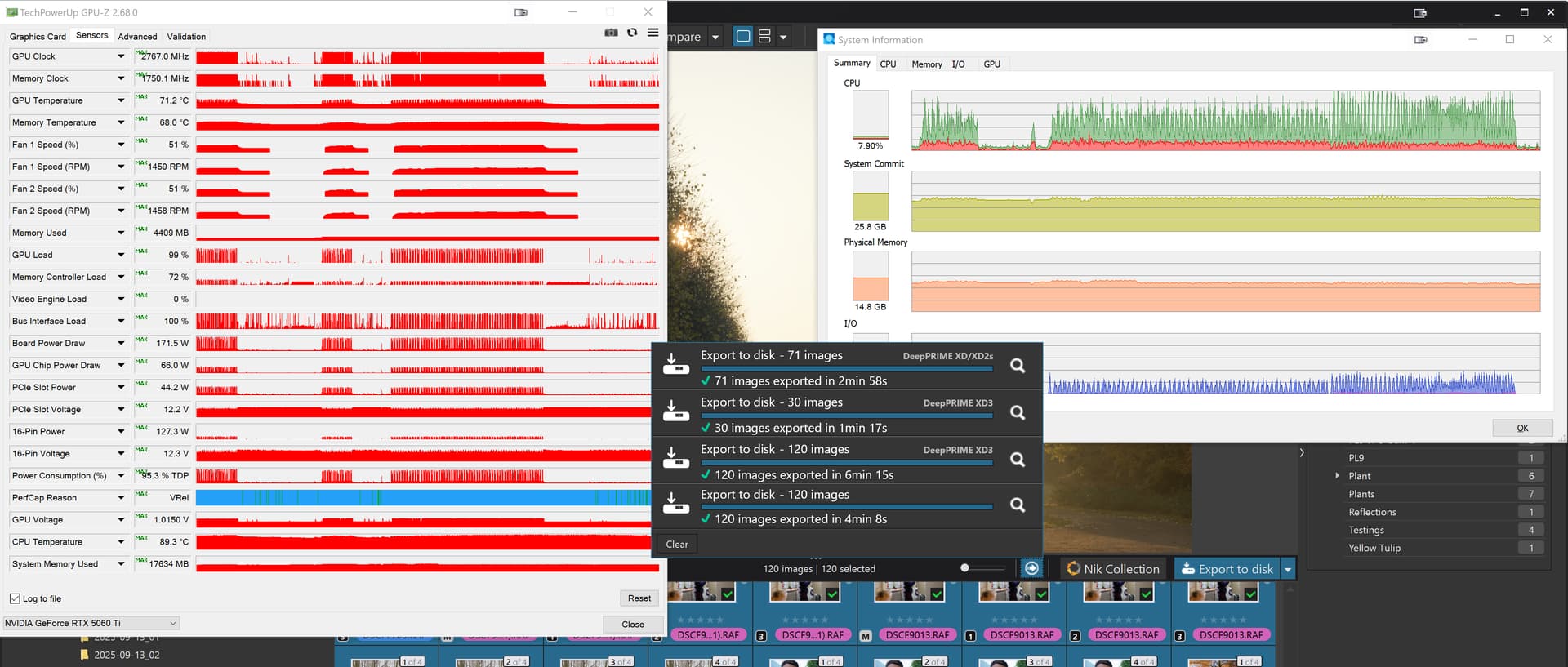Click the Reset button in GPU-Z
1568x667 pixels.
639,598
